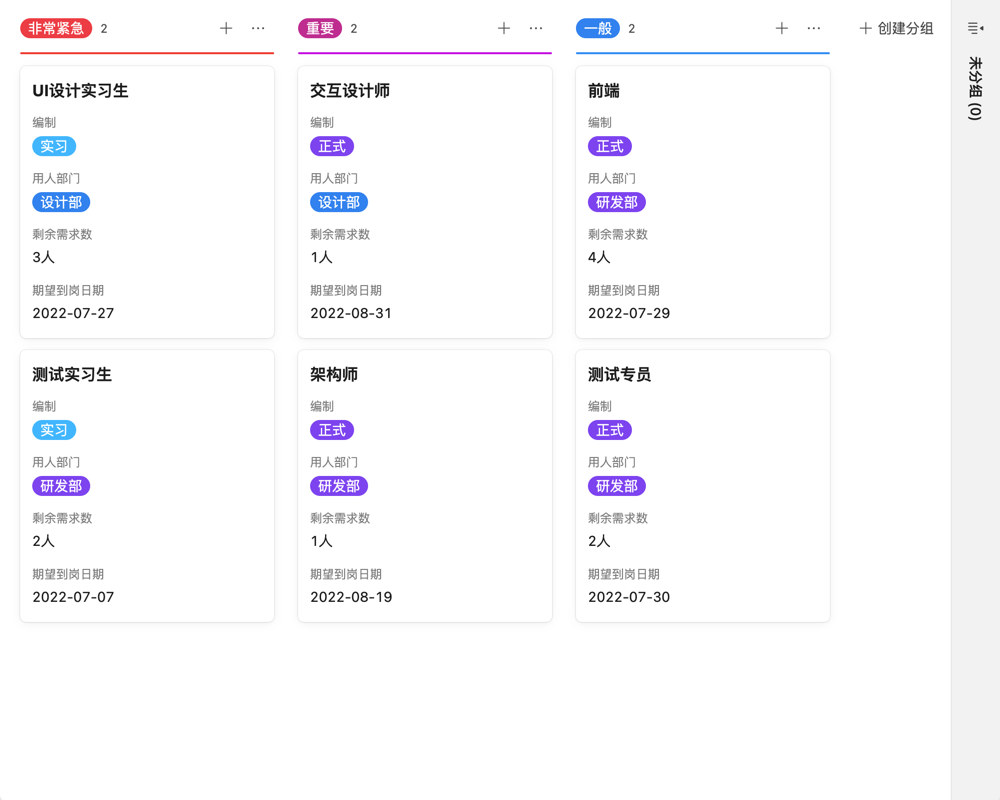This screenshot has height=800, width=1000.
Task: Click the red 非常紧急 group label pill
Action: coord(56,28)
